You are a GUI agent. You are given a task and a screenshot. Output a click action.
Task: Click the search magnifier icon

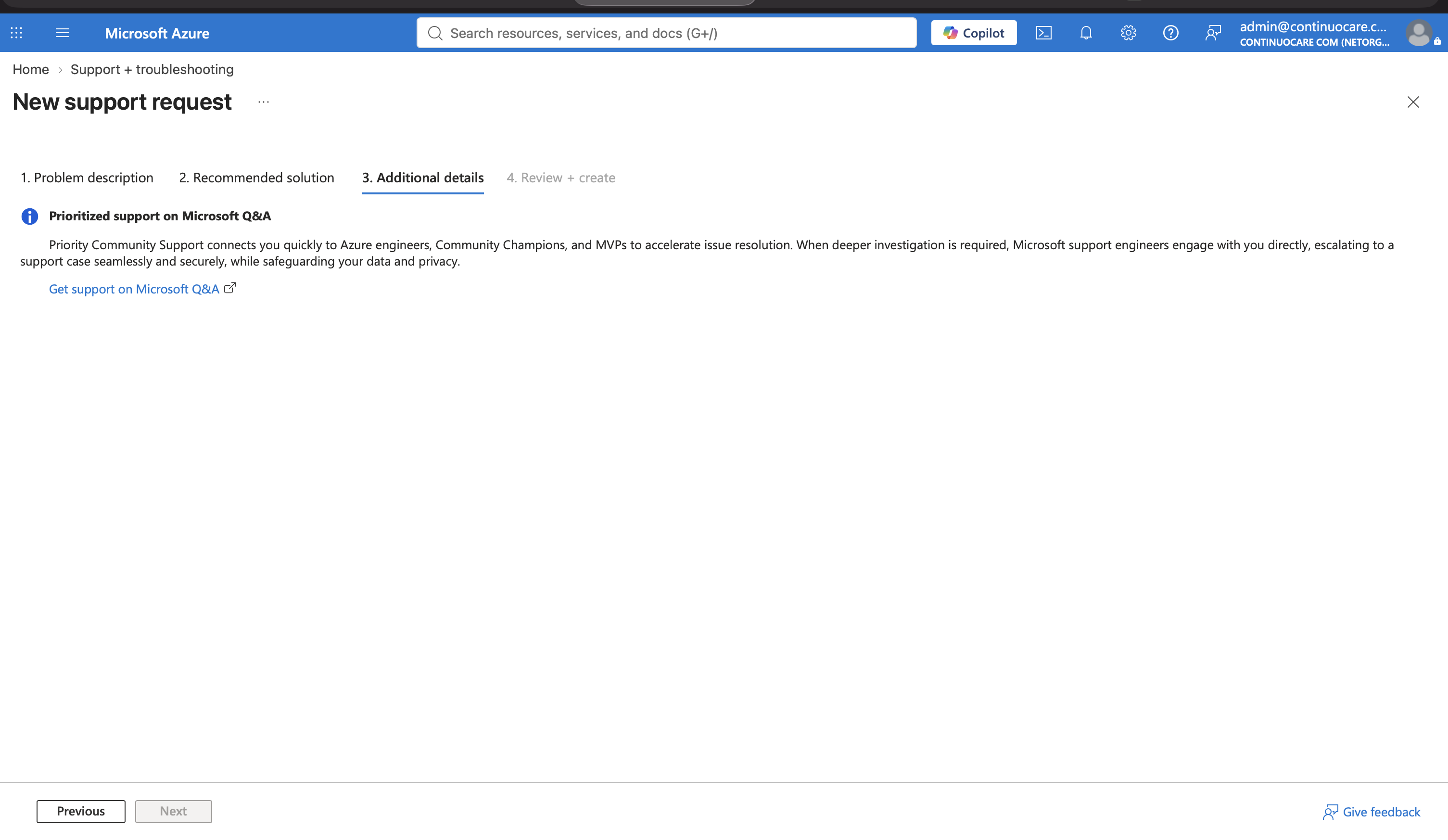coord(435,33)
